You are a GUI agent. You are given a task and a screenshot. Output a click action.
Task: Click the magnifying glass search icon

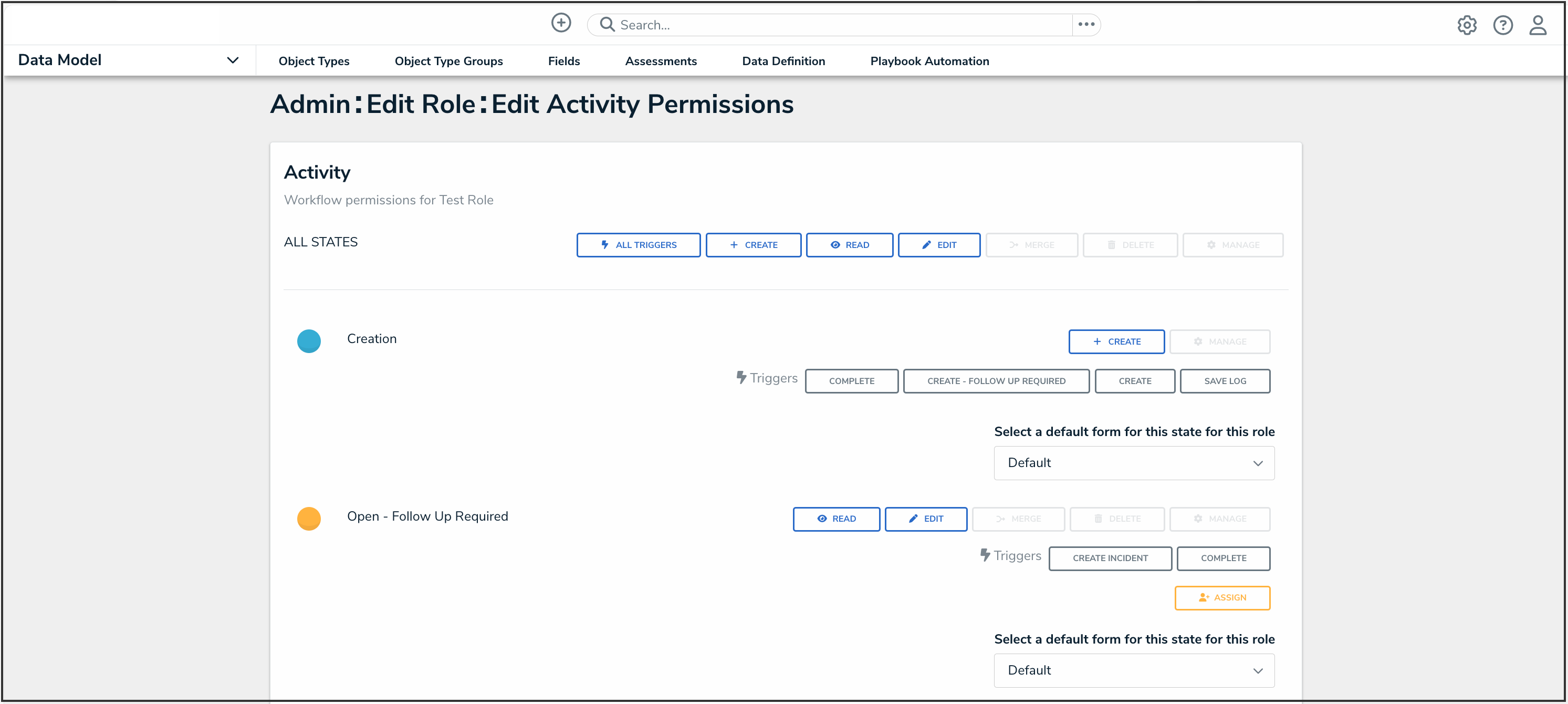[x=607, y=24]
